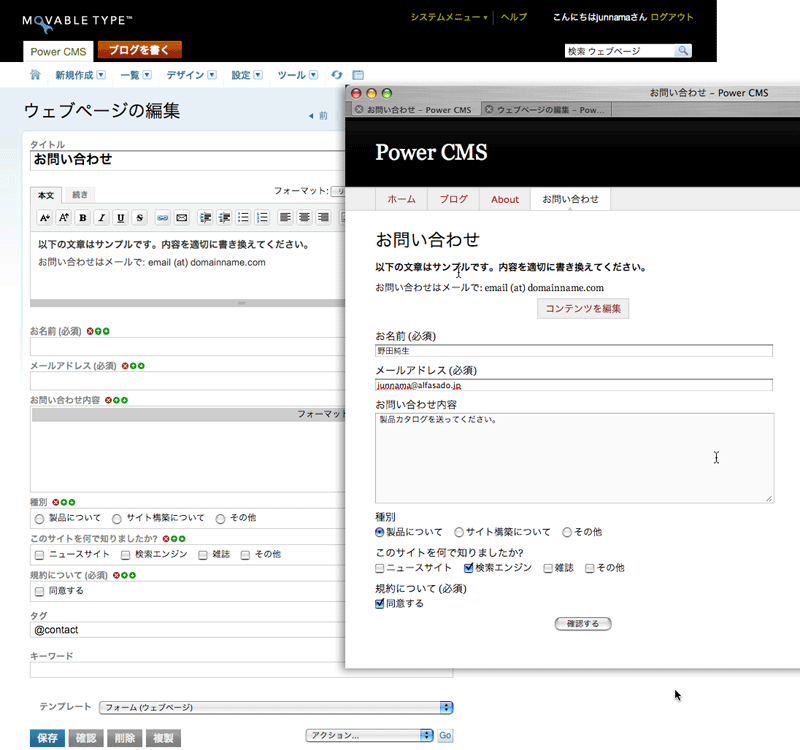Delete the お名前 field with its red icon

90,331
